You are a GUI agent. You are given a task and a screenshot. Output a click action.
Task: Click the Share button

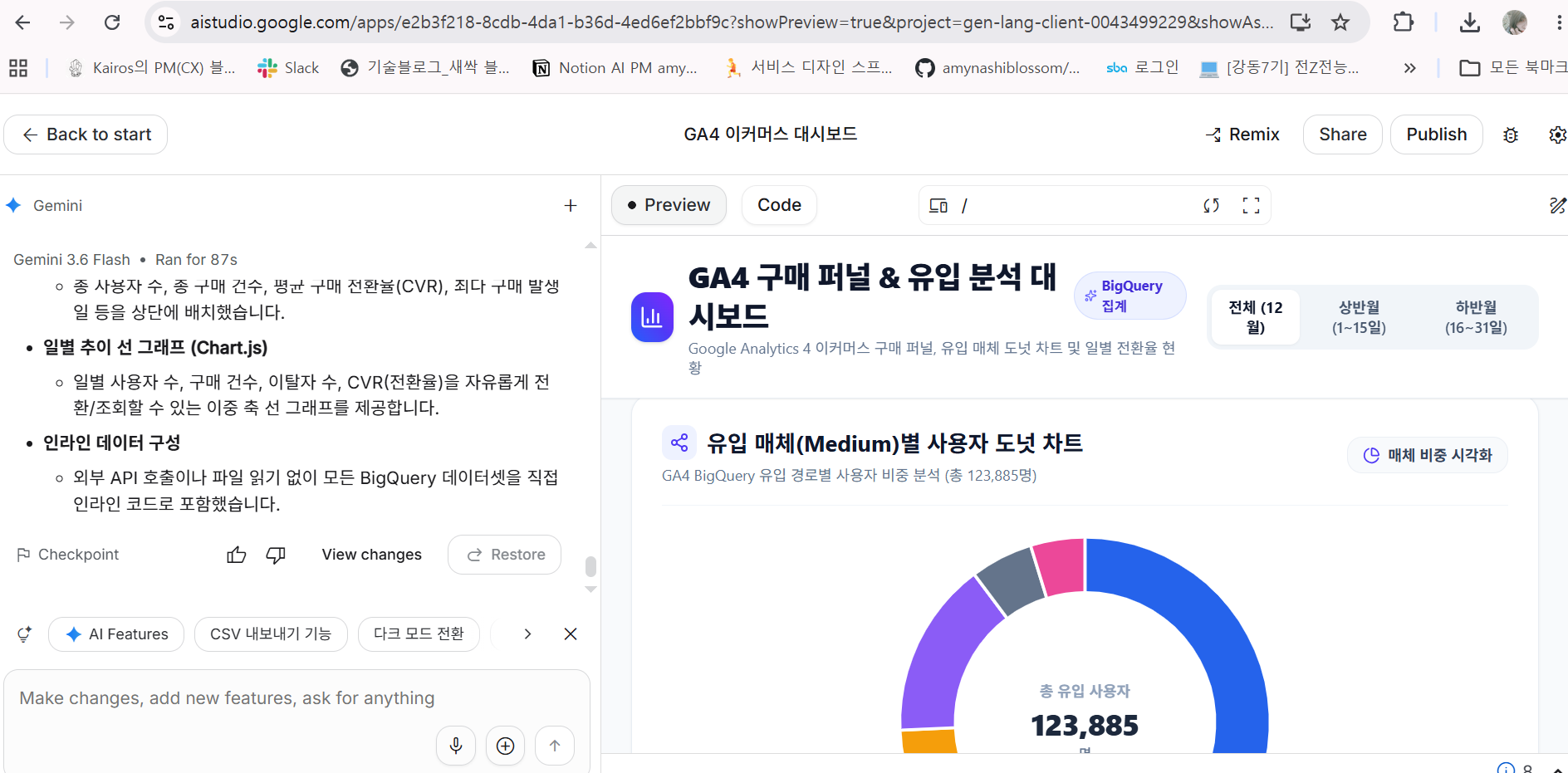click(1343, 135)
